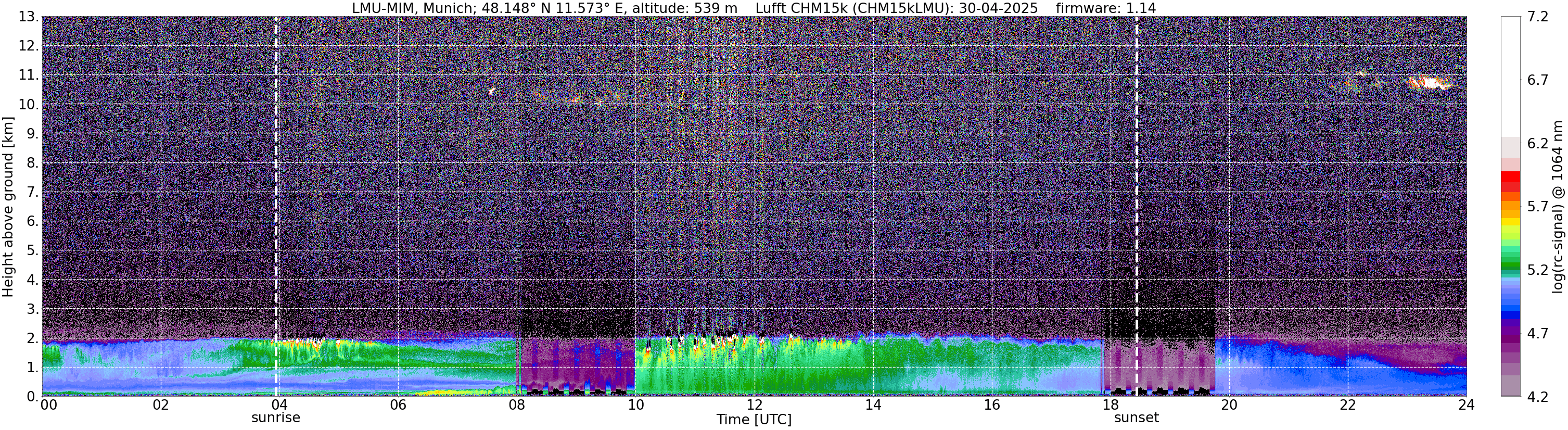Click the 'Time [UTC]' axis label
Screen dimensions: 1568x430
pos(754,420)
